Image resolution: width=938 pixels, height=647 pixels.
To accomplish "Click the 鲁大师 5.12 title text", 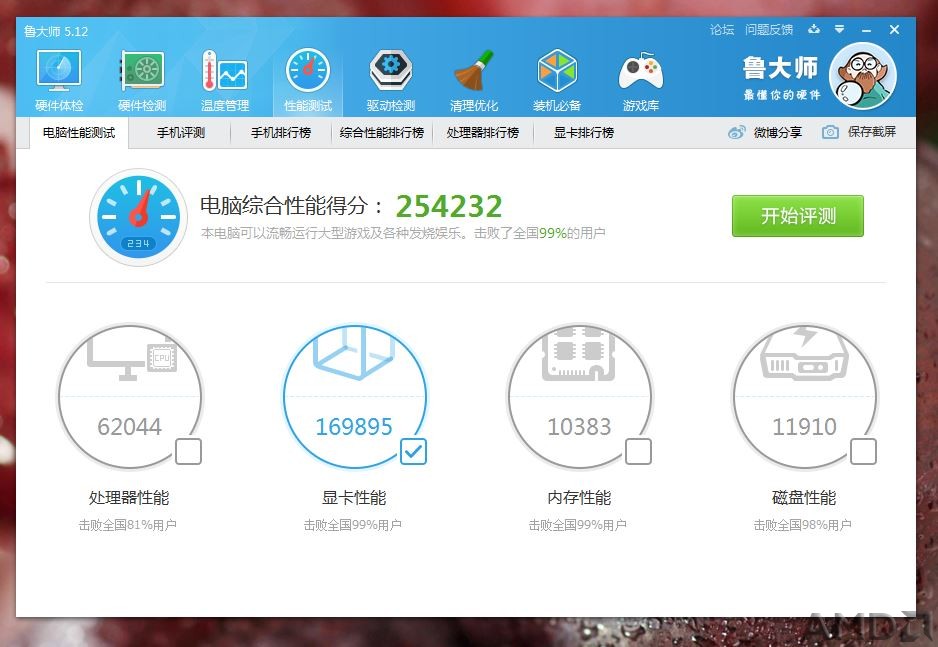I will (x=56, y=31).
